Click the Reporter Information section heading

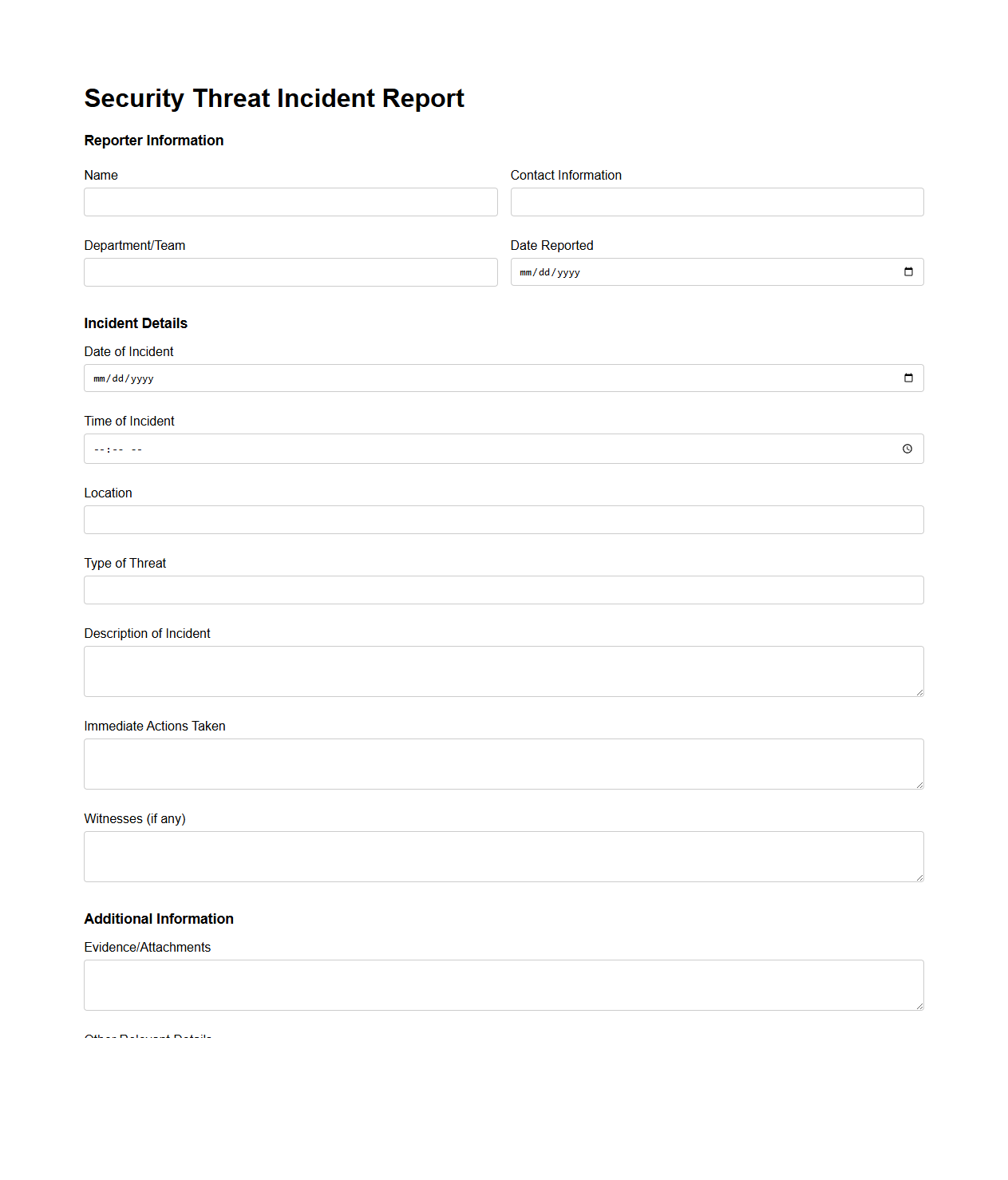(x=153, y=141)
